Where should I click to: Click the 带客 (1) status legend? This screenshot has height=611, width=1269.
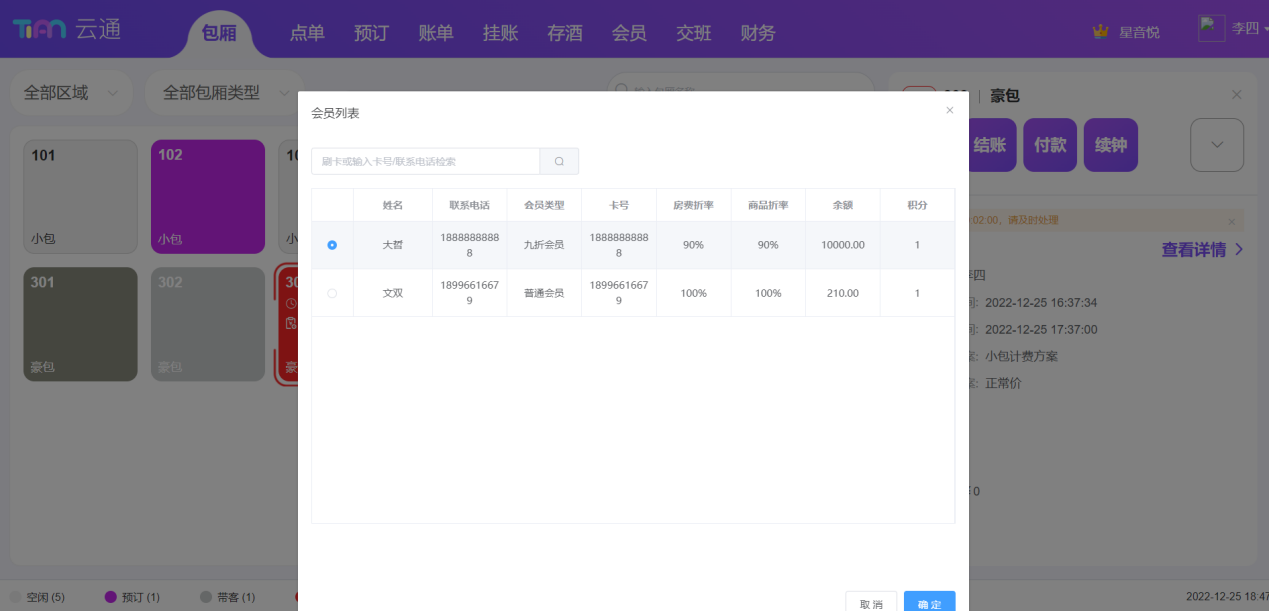(x=227, y=597)
